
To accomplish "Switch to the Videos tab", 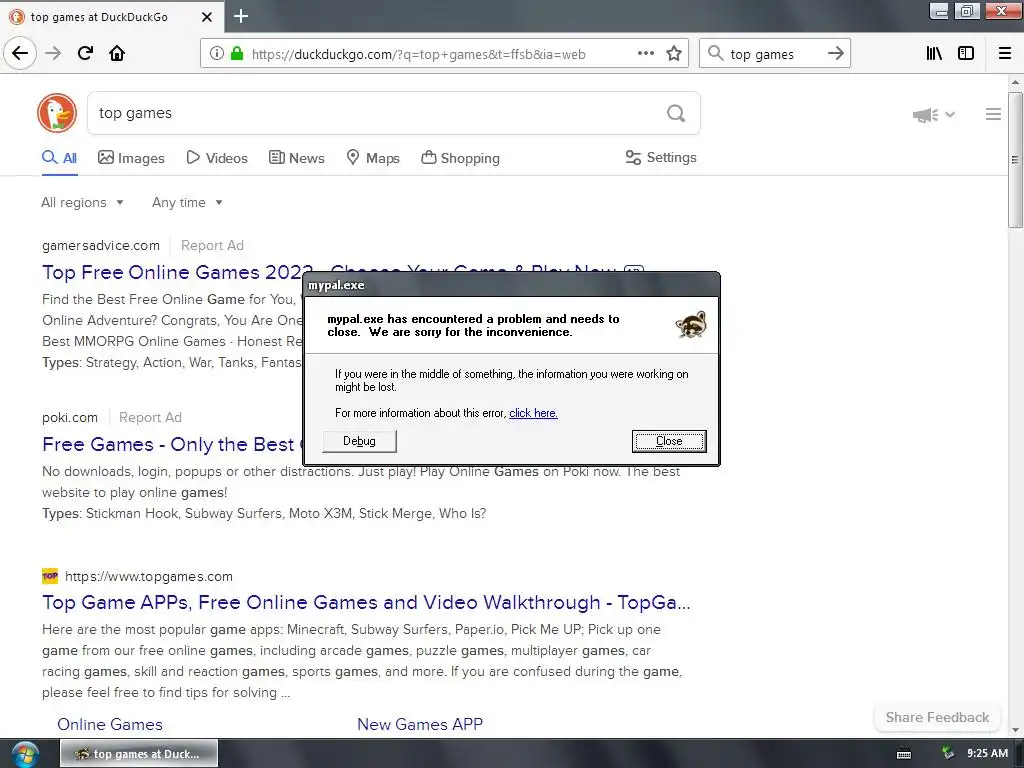I will pyautogui.click(x=217, y=158).
